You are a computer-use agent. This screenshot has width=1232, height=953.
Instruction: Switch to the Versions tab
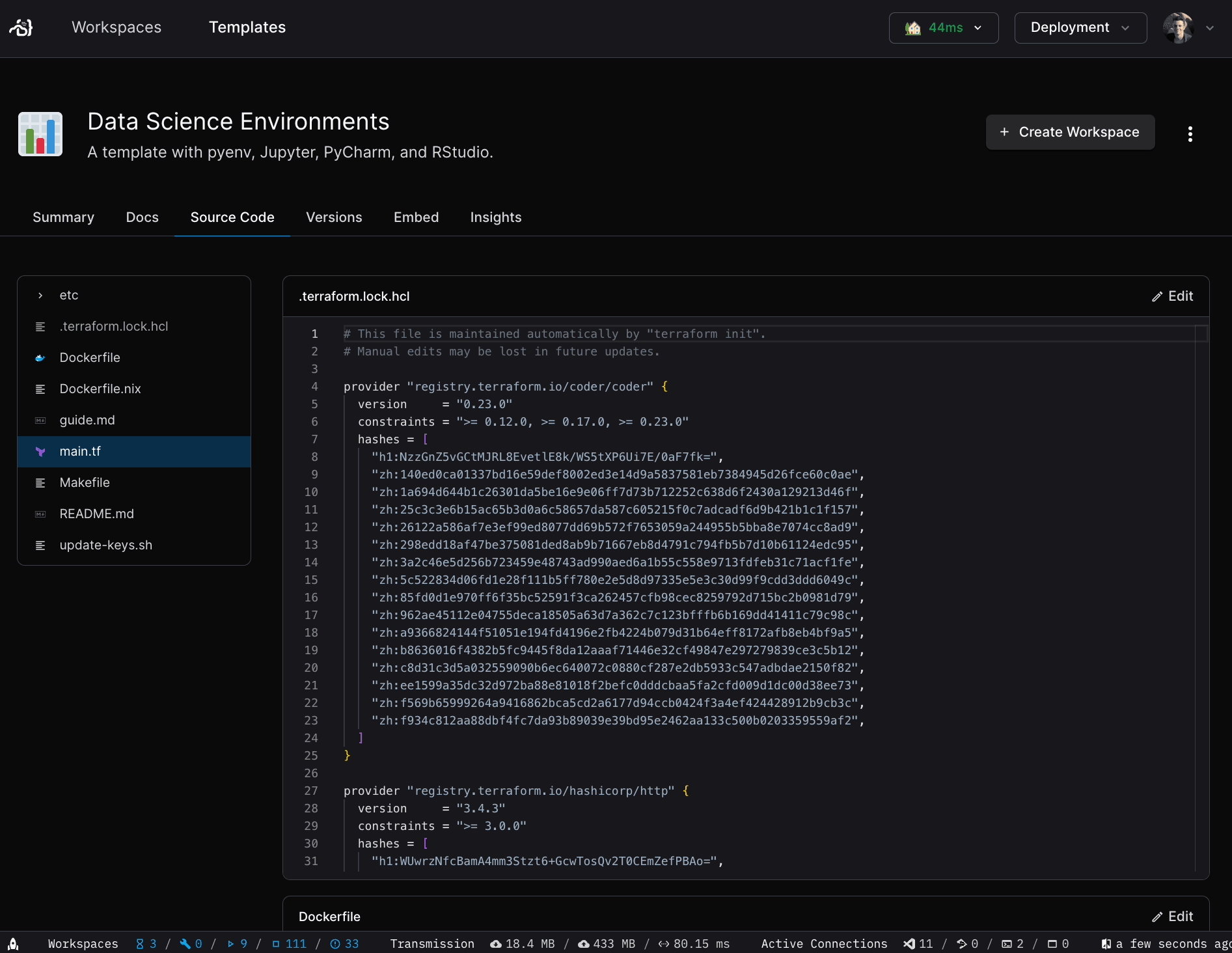pyautogui.click(x=334, y=217)
